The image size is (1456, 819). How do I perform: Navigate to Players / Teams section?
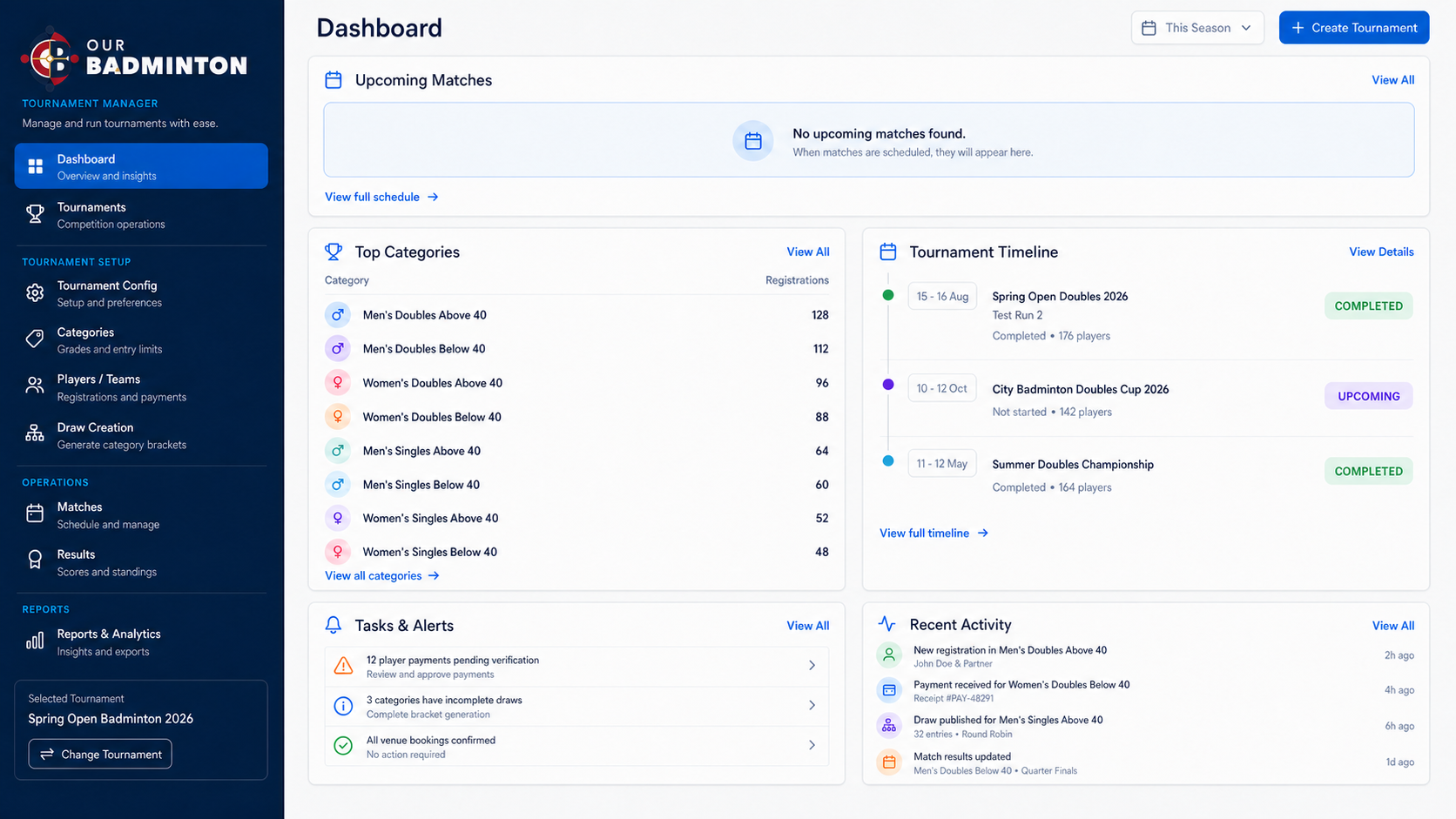click(141, 387)
